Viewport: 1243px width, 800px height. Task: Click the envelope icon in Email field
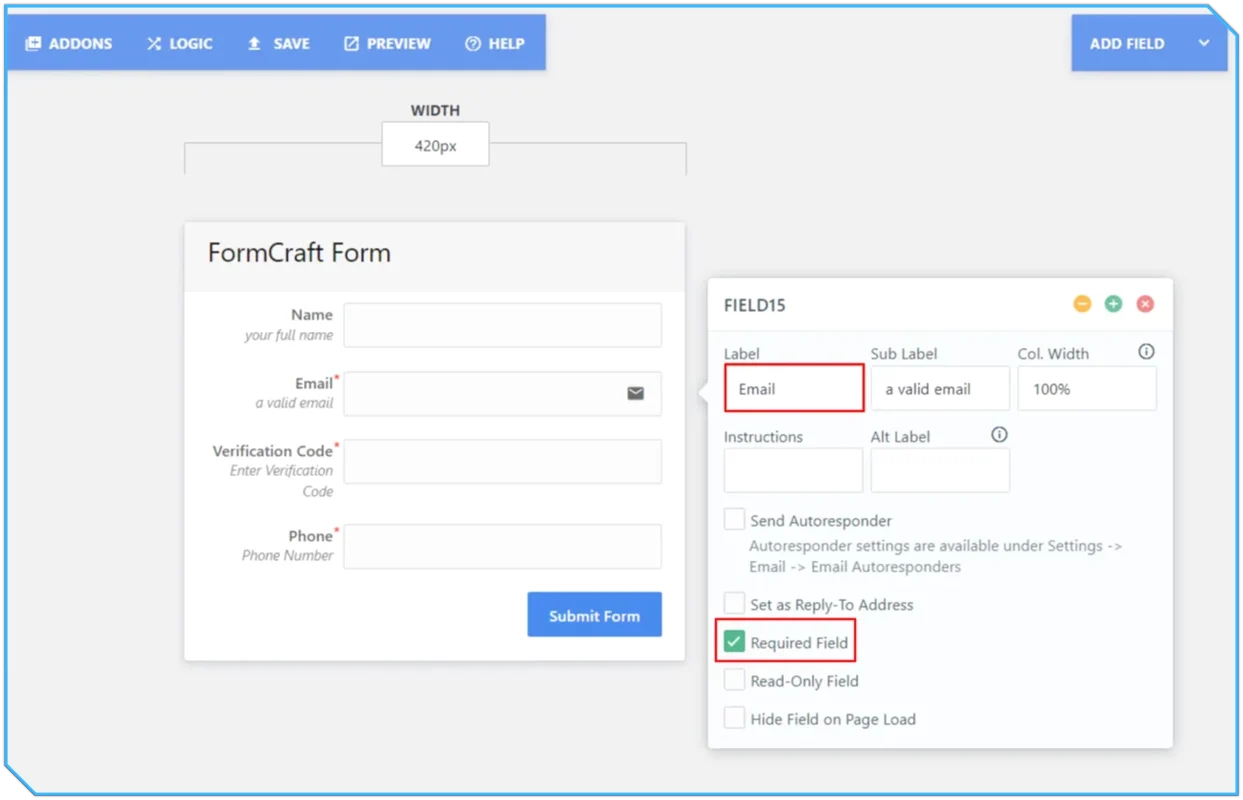point(635,393)
